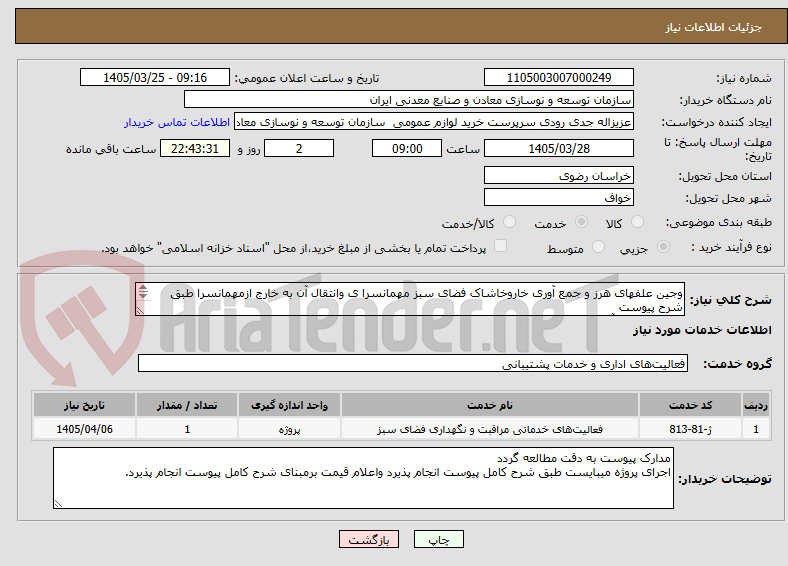Toggle the اسناد خزانه اسلامی payment checkbox

coord(500,246)
